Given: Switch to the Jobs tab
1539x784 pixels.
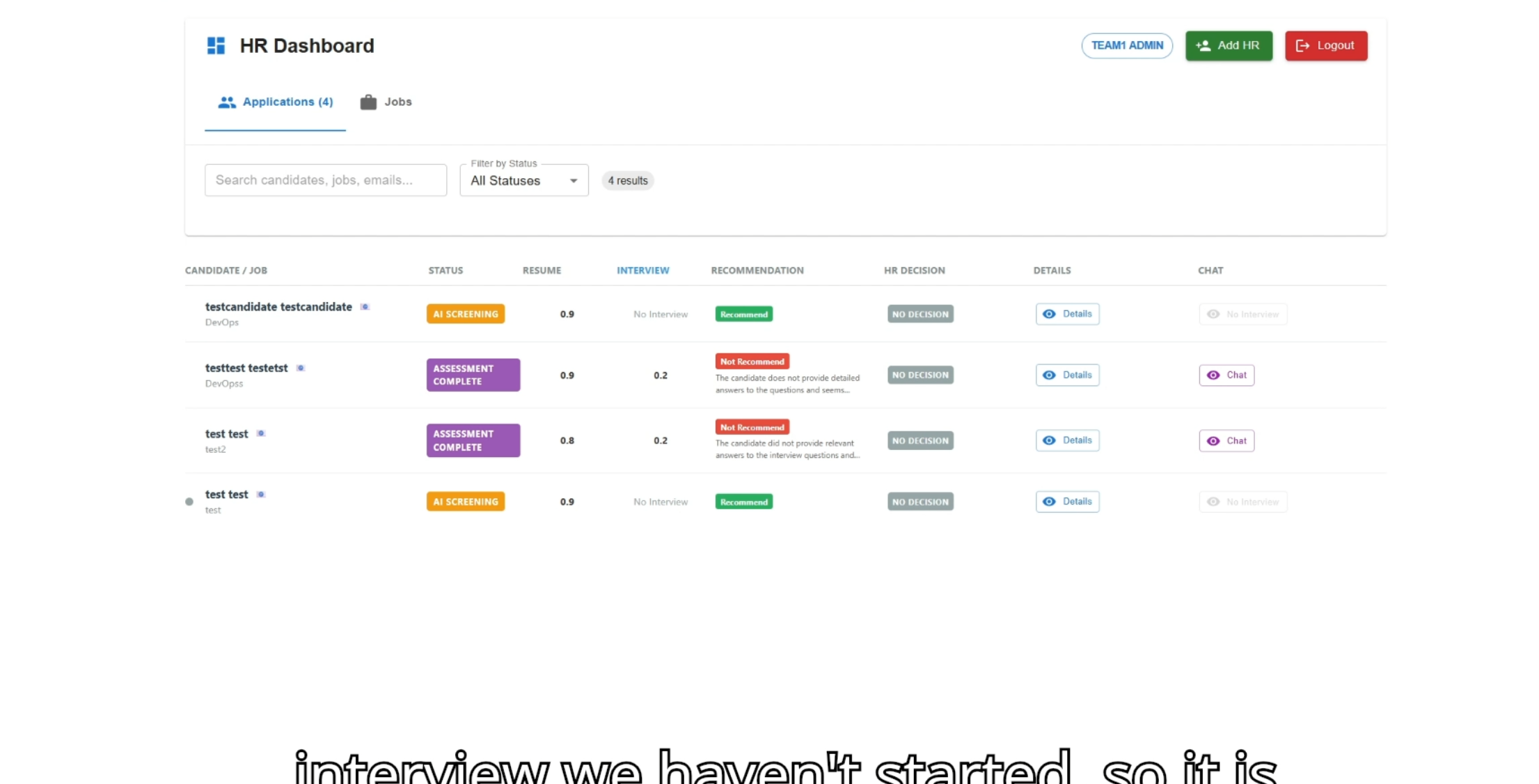Looking at the screenshot, I should [x=386, y=102].
